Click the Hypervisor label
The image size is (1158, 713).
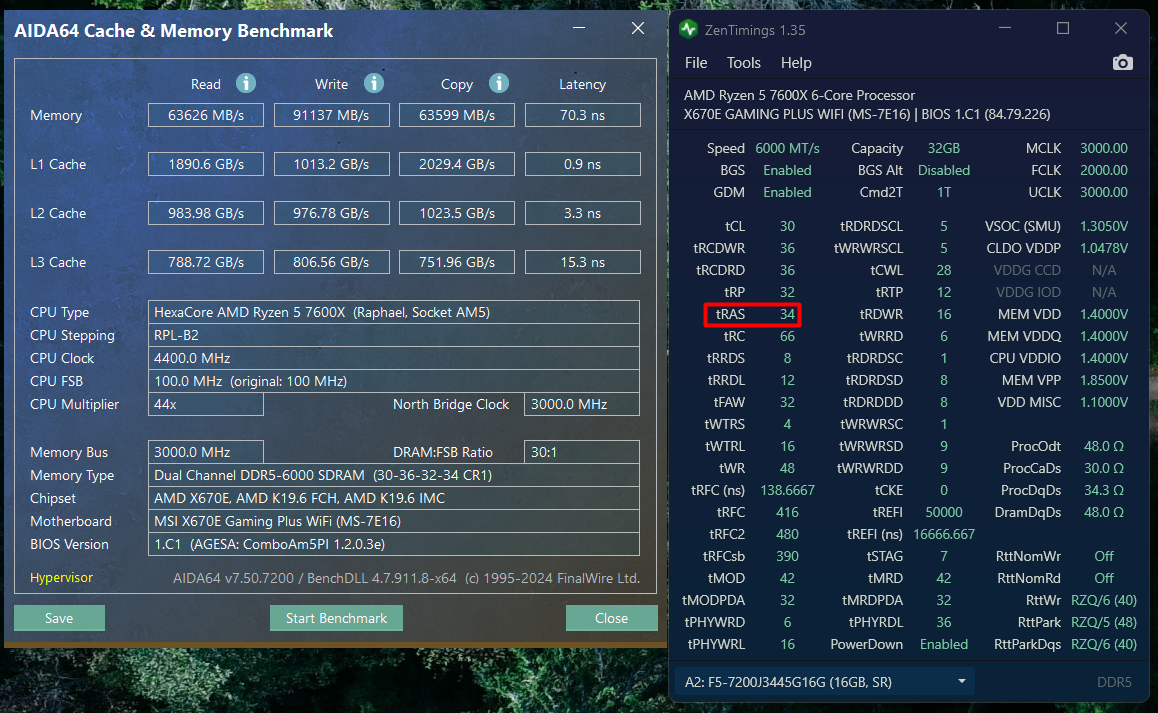click(x=61, y=578)
